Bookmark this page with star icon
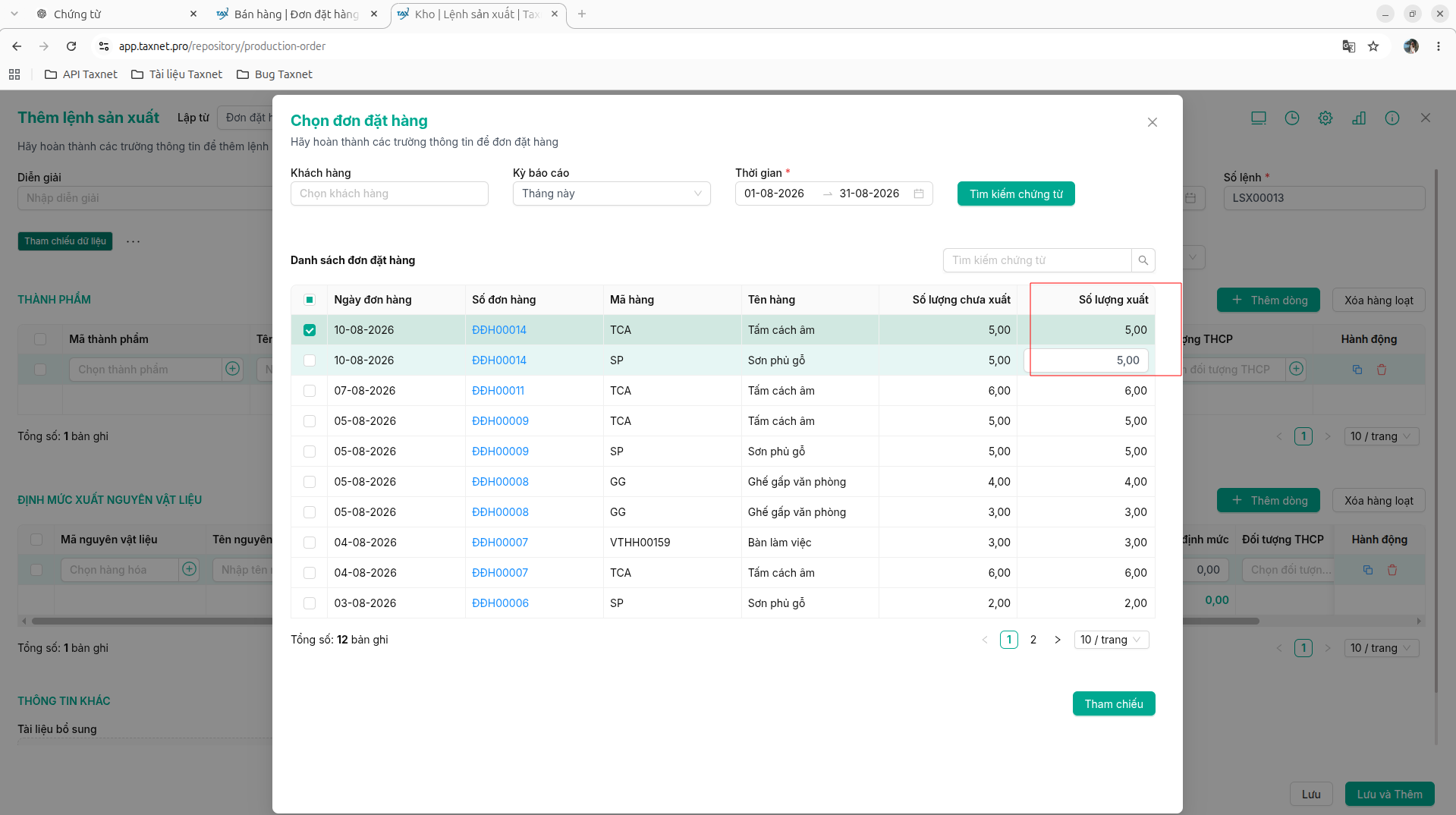 1373,46
